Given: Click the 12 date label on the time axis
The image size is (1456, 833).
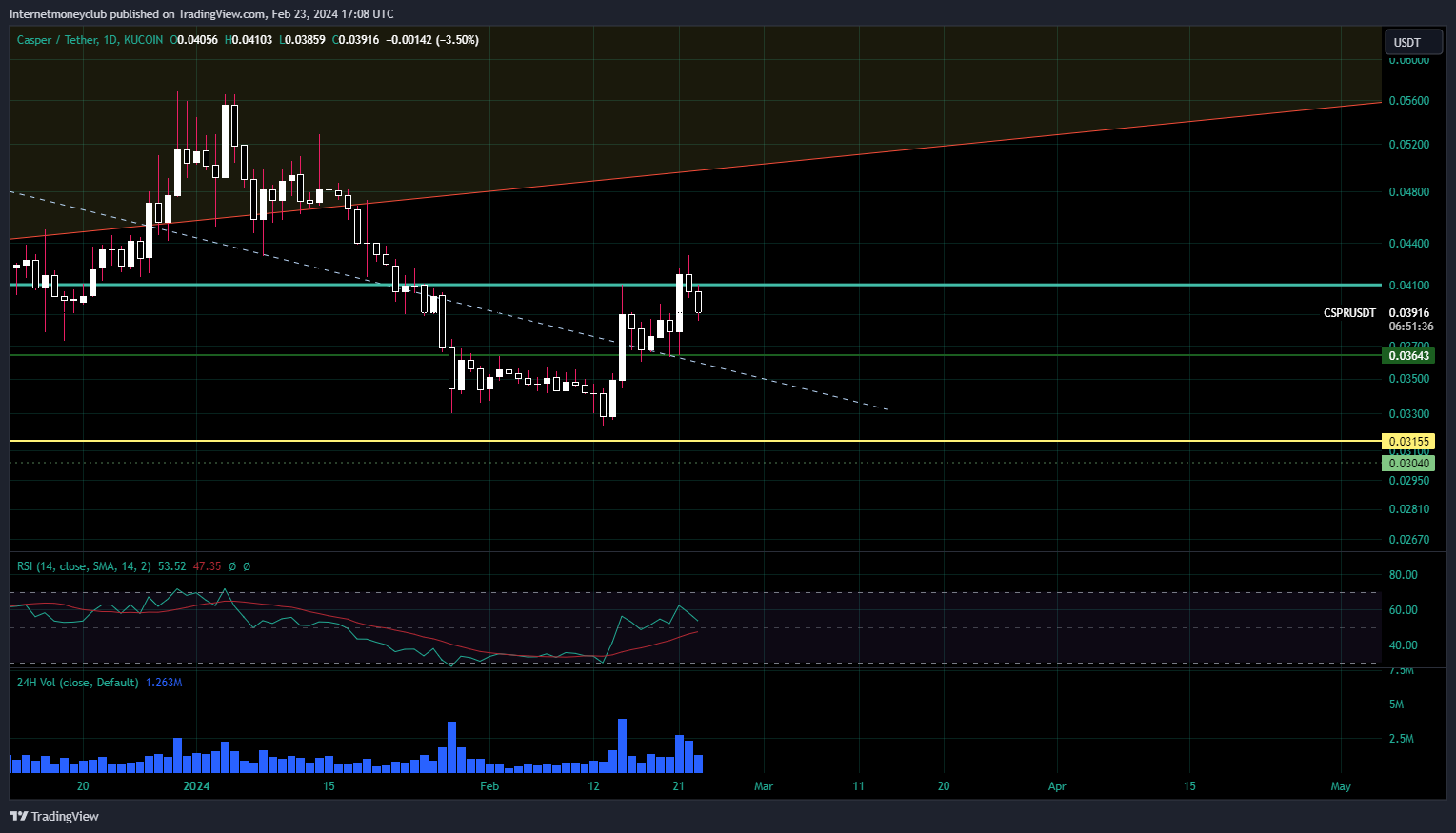Looking at the screenshot, I should 593,786.
